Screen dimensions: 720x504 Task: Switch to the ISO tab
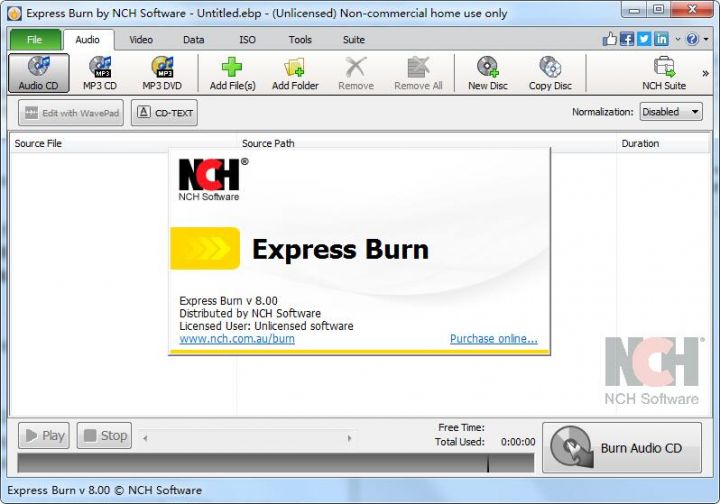tap(247, 40)
